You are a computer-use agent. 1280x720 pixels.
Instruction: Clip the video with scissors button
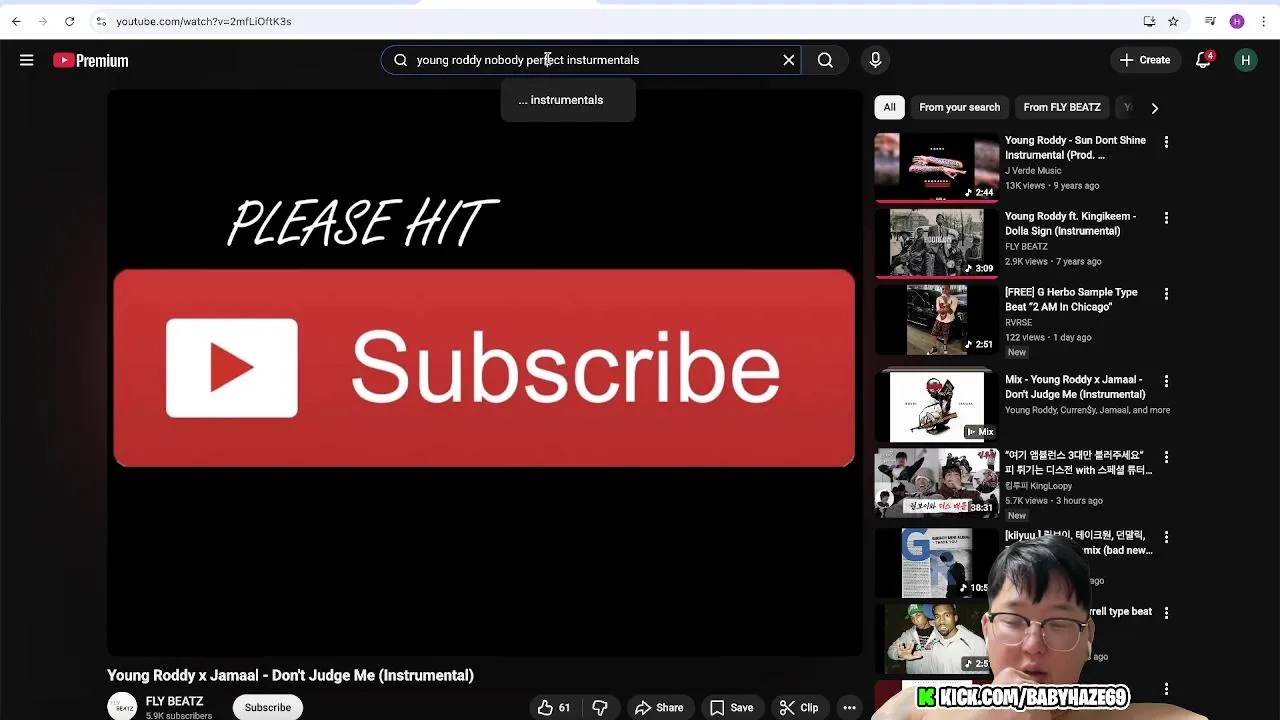click(x=799, y=707)
